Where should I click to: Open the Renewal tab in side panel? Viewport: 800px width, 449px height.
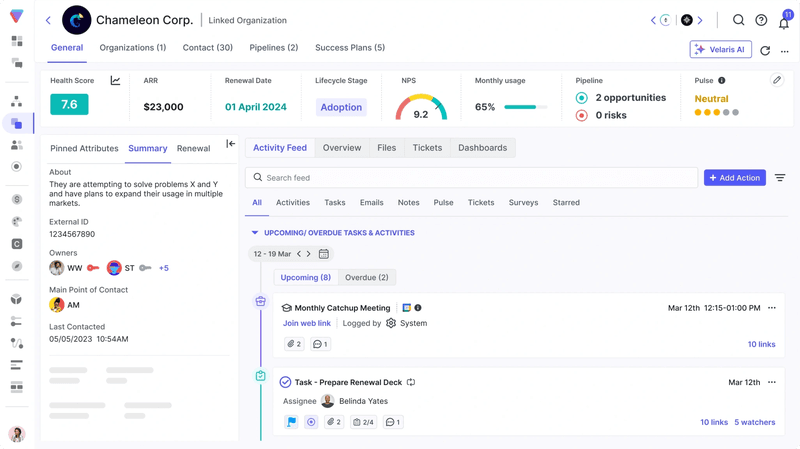click(x=193, y=148)
